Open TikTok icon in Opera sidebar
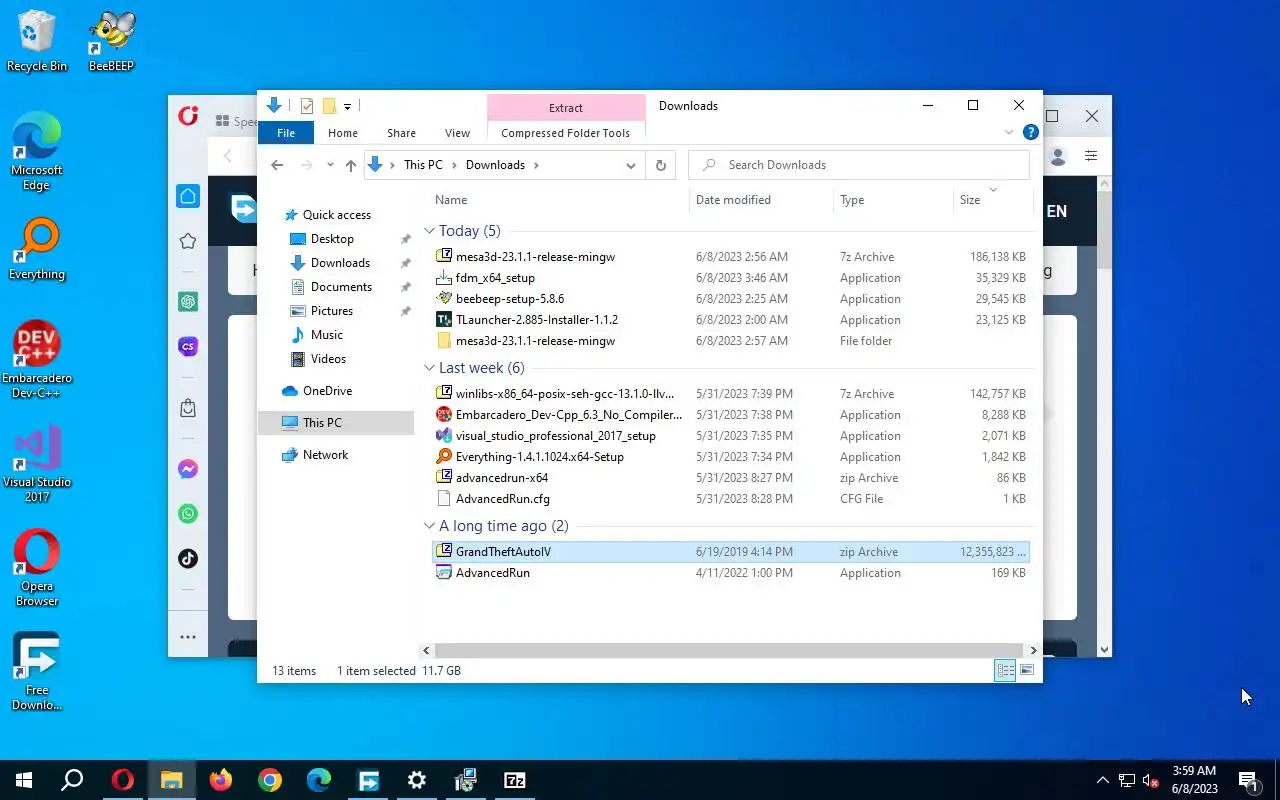This screenshot has height=800, width=1280. 188,559
